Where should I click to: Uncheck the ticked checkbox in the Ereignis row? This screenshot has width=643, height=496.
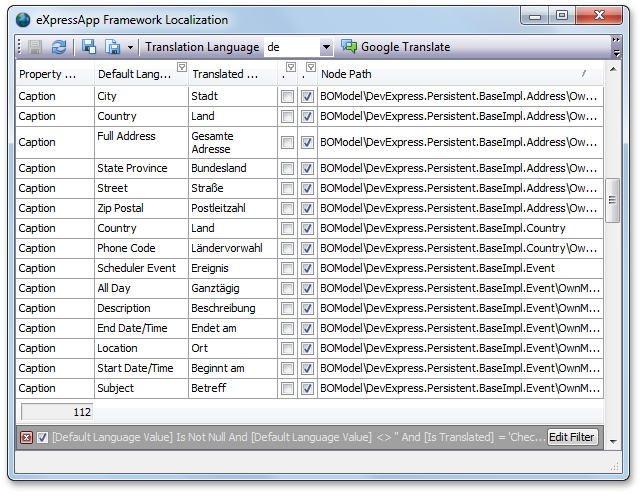click(307, 268)
